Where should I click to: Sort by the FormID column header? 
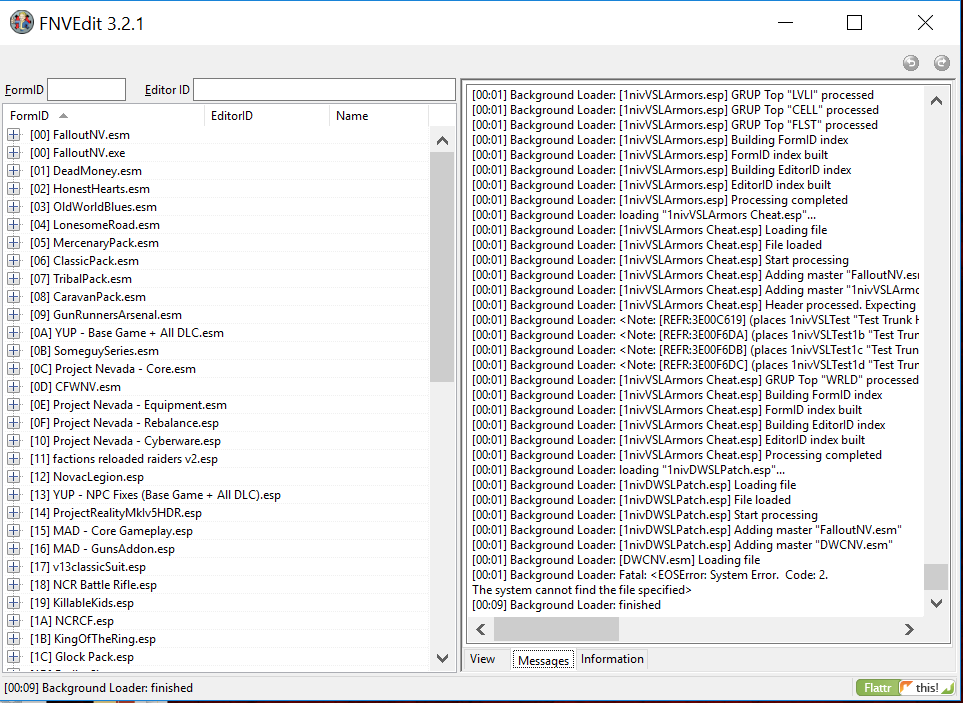104,115
